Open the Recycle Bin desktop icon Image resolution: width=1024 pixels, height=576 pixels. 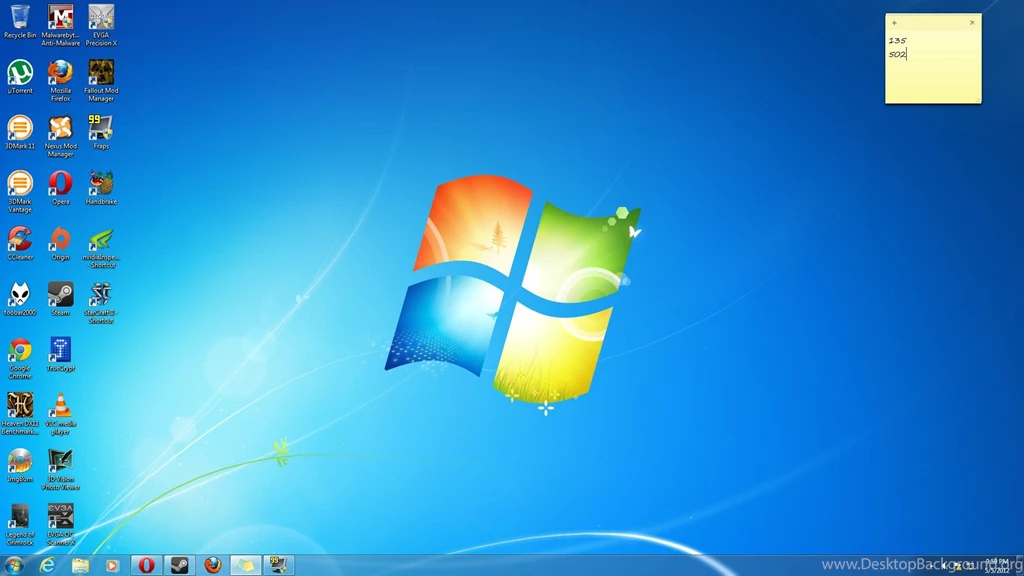(x=20, y=18)
